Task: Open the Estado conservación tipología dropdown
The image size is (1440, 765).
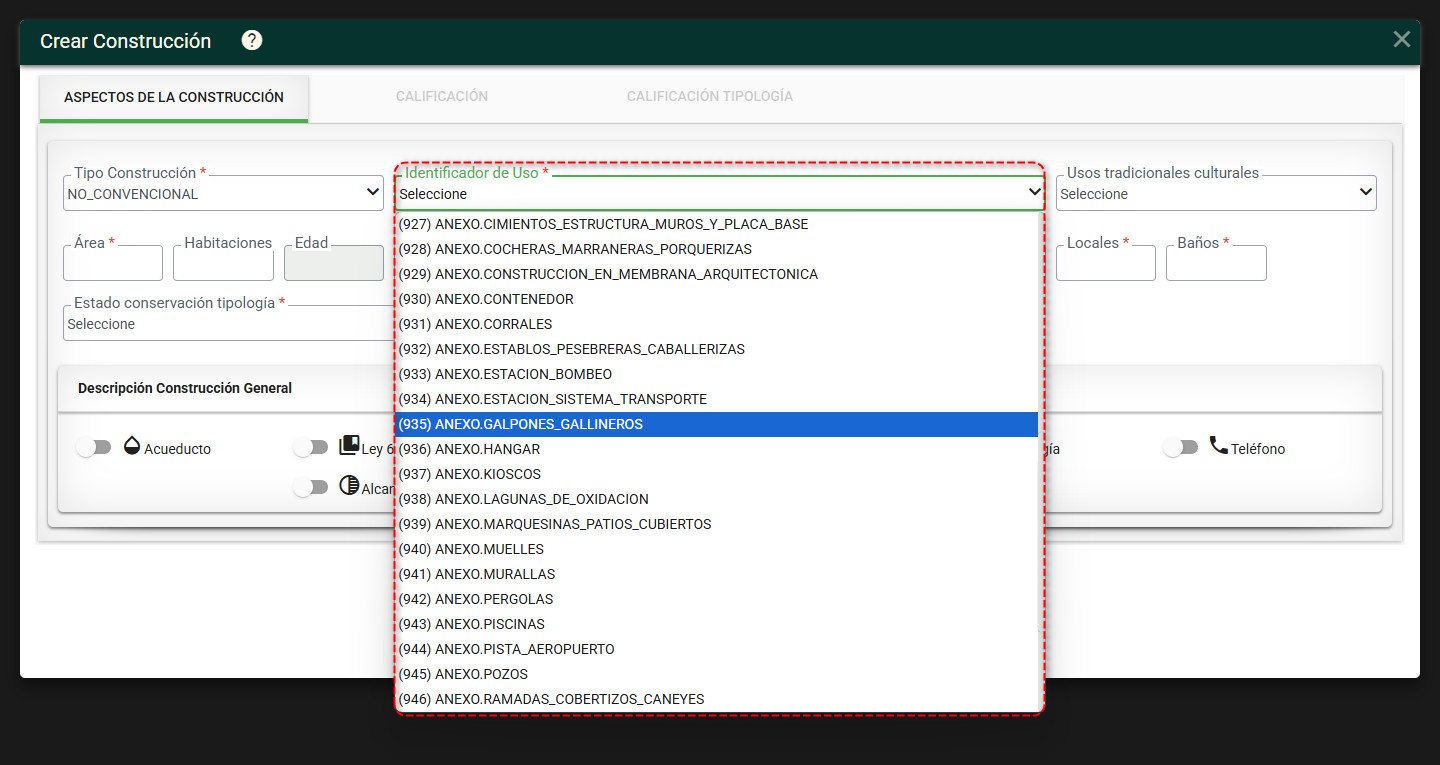Action: 229,323
